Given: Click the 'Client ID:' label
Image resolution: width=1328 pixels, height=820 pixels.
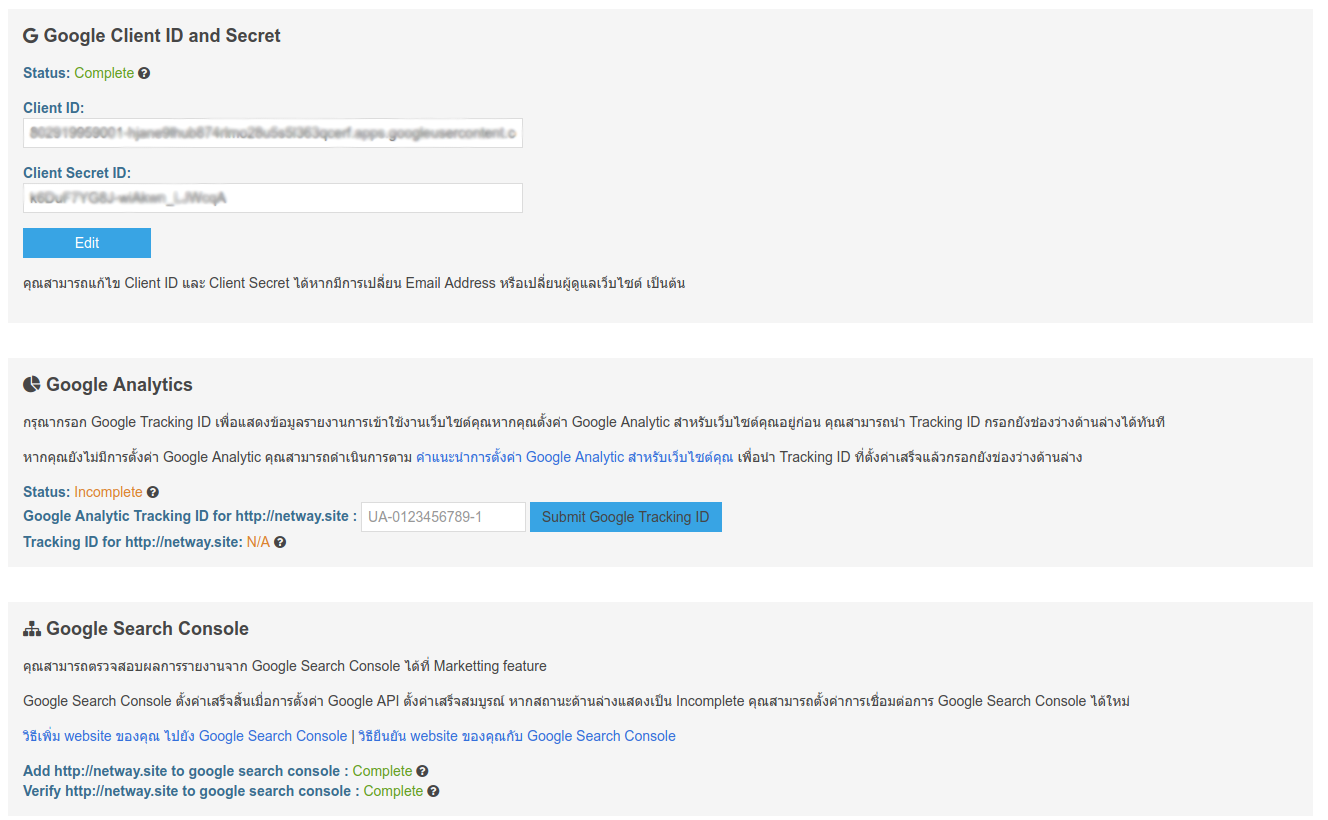Looking at the screenshot, I should pos(54,108).
